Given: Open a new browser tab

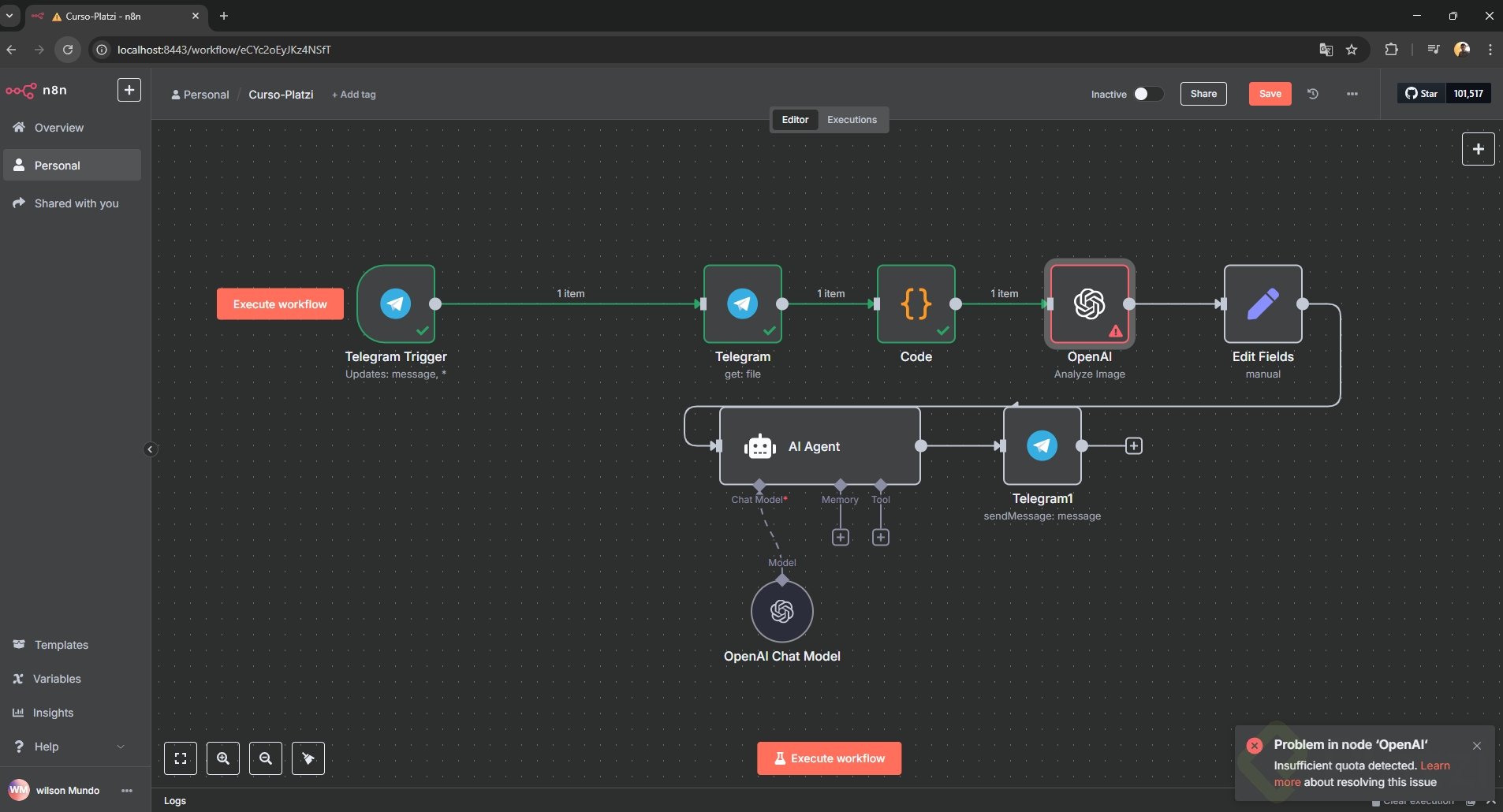Looking at the screenshot, I should (x=224, y=16).
